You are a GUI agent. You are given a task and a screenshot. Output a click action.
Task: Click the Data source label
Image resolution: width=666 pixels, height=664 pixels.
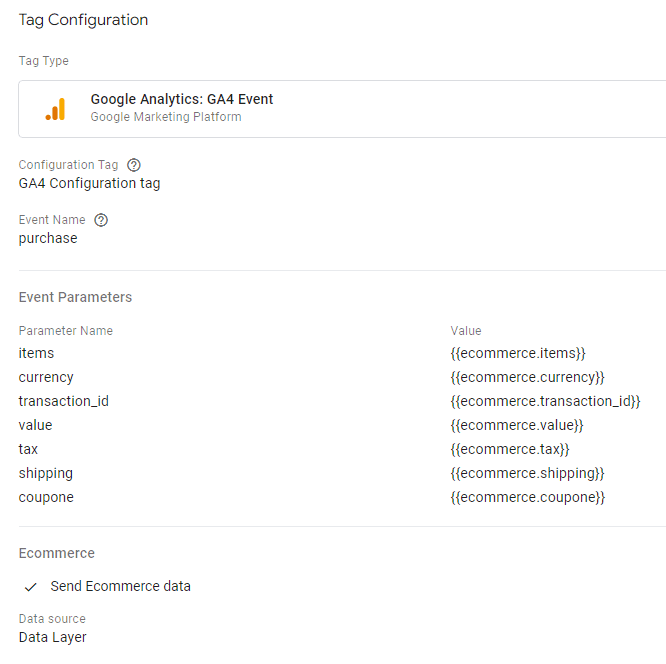click(52, 619)
